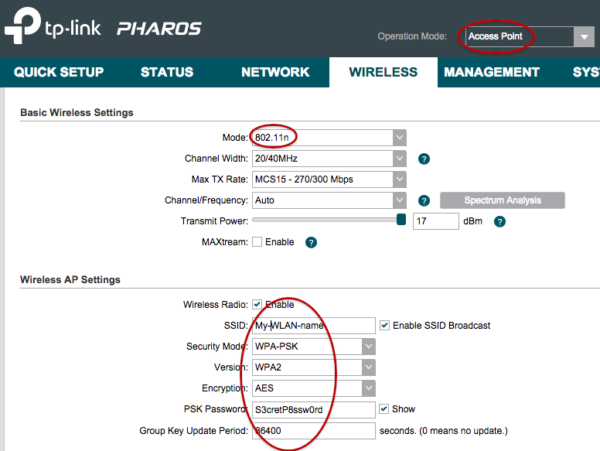Screen dimensions: 600x451
Task: Click the Group Key Update Period field
Action: [x=314, y=431]
